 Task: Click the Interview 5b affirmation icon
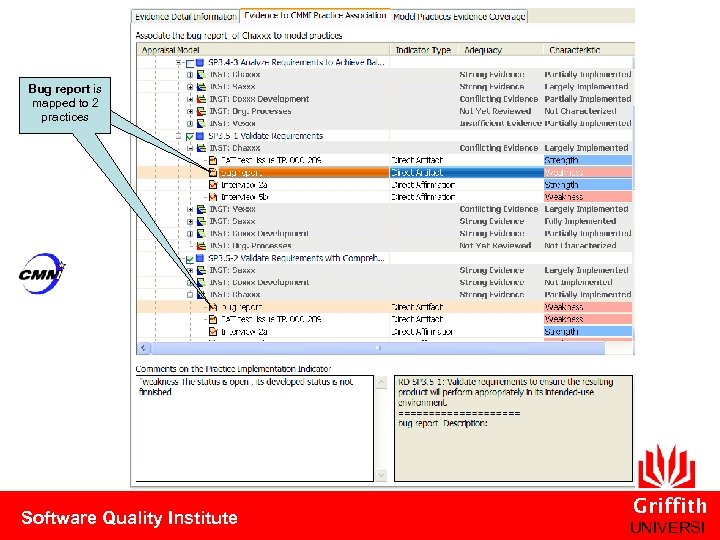tap(213, 197)
